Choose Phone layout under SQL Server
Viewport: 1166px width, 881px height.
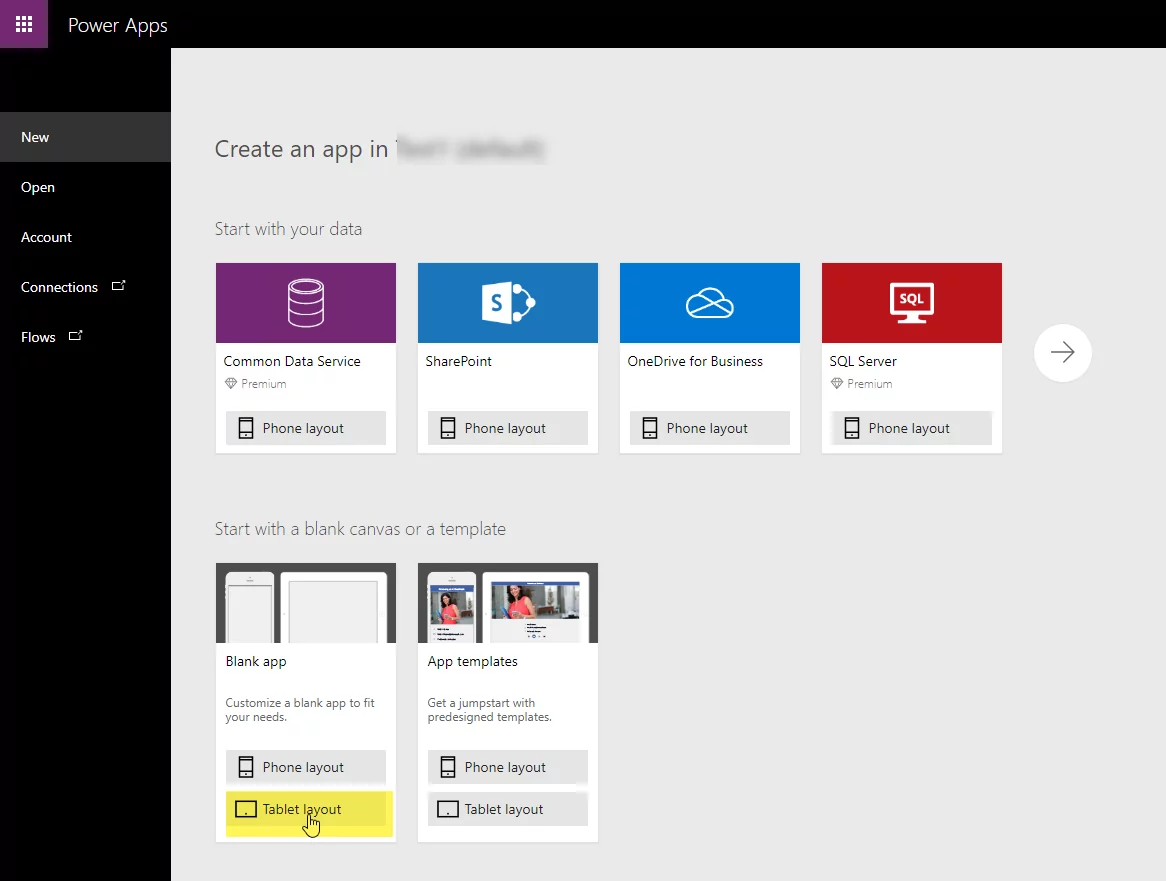[912, 428]
